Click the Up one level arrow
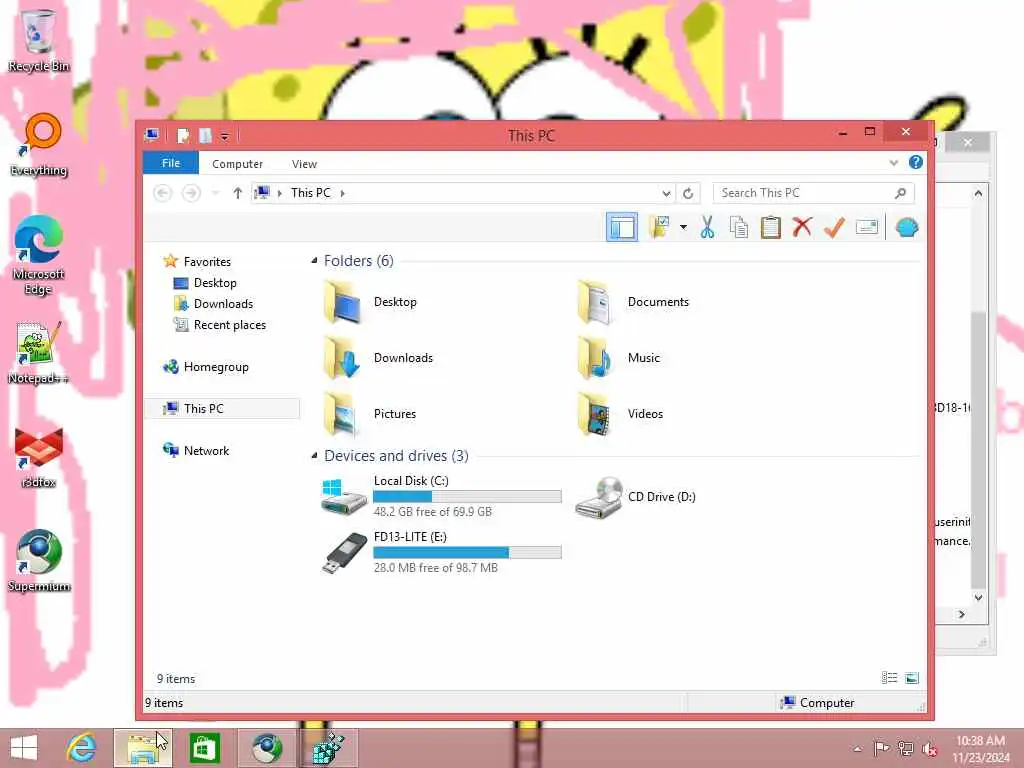The width and height of the screenshot is (1024, 768). click(237, 193)
